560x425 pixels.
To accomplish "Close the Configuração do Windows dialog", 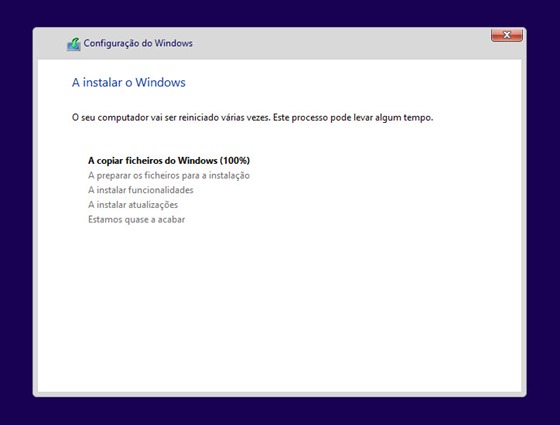I will (x=506, y=35).
